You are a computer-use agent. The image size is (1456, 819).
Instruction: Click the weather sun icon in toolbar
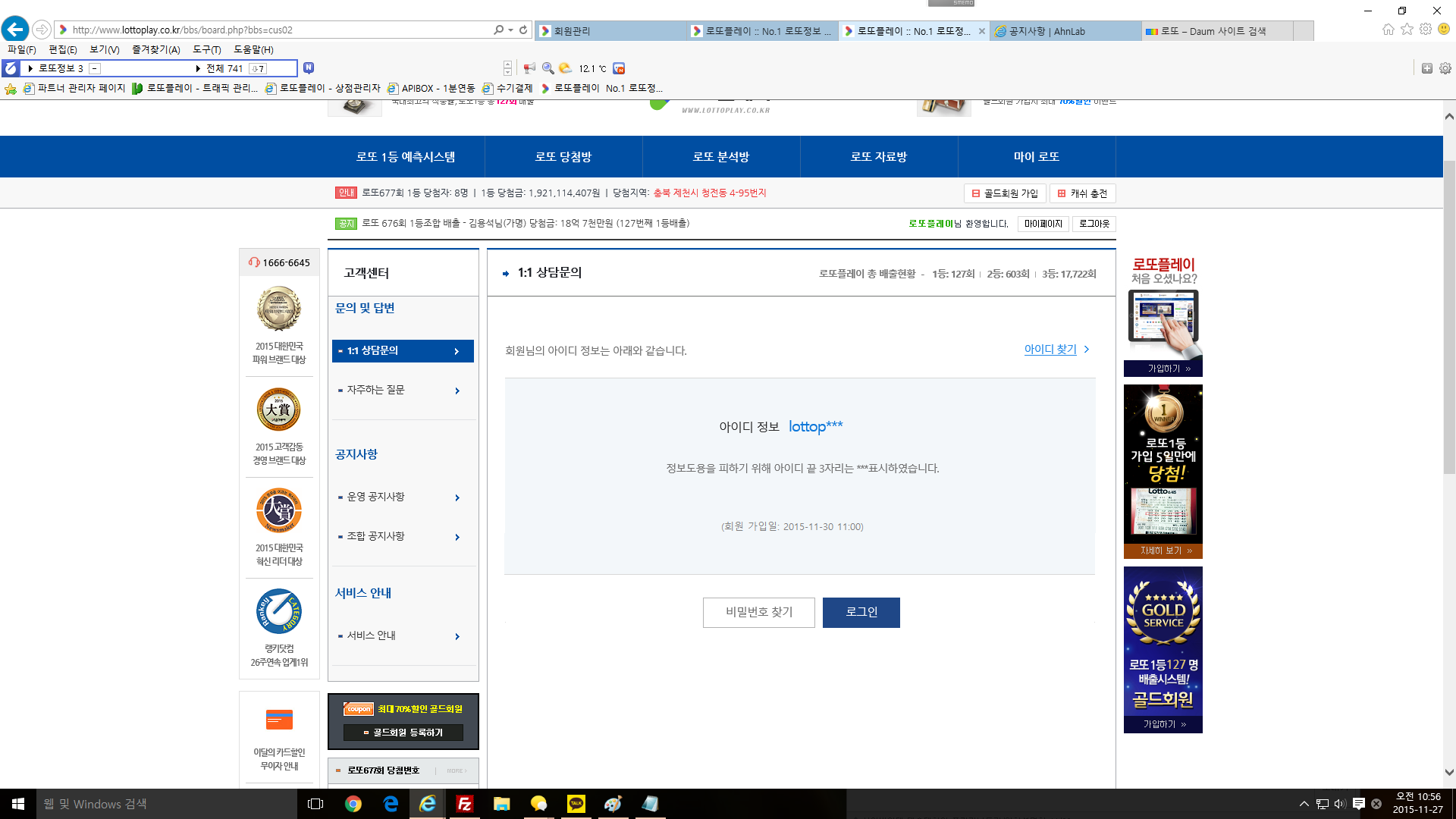click(x=565, y=68)
